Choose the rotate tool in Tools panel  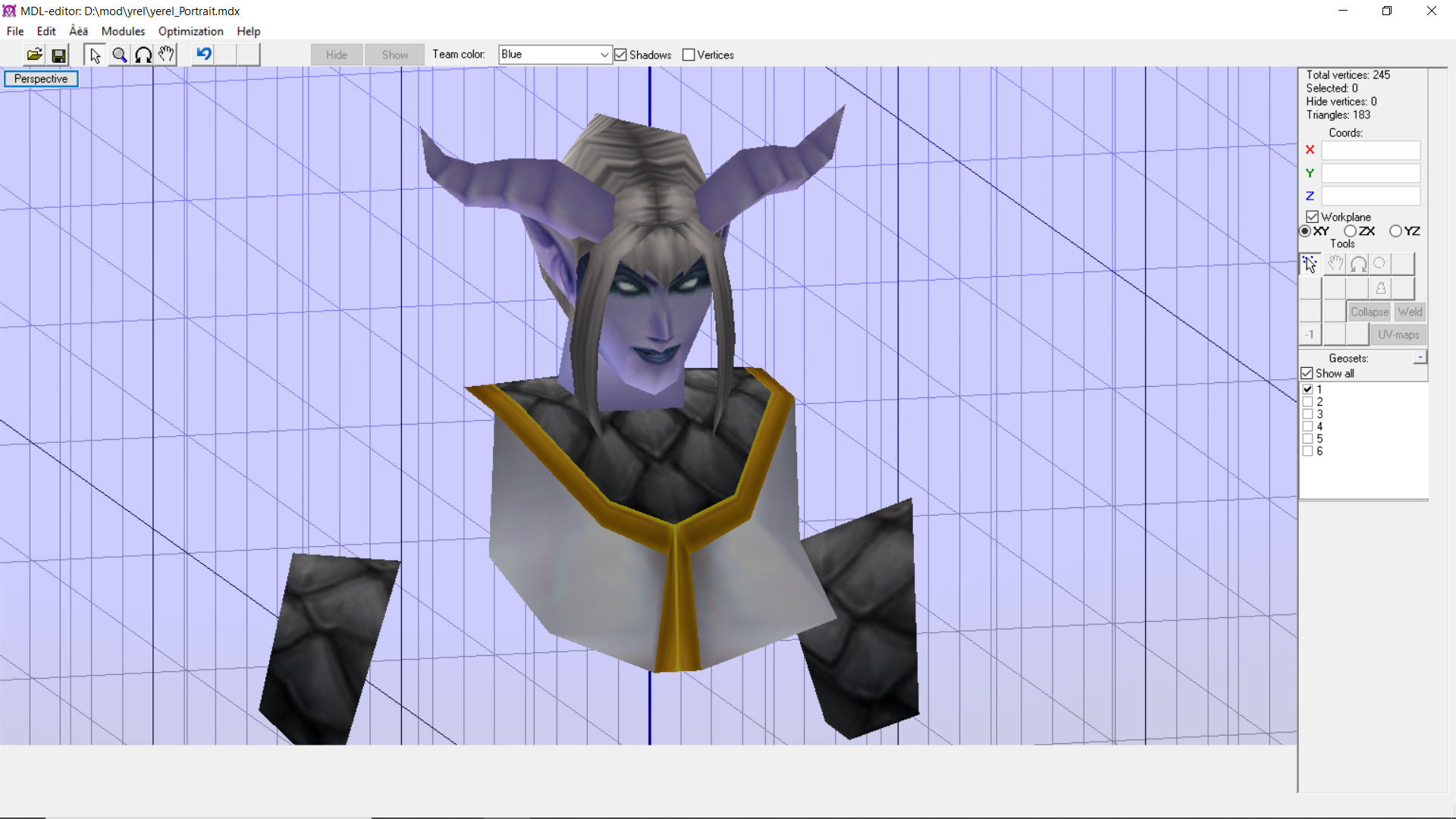(1358, 264)
